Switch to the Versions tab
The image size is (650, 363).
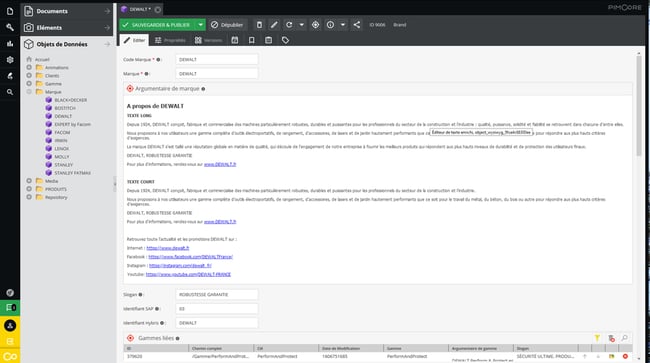pyautogui.click(x=209, y=40)
